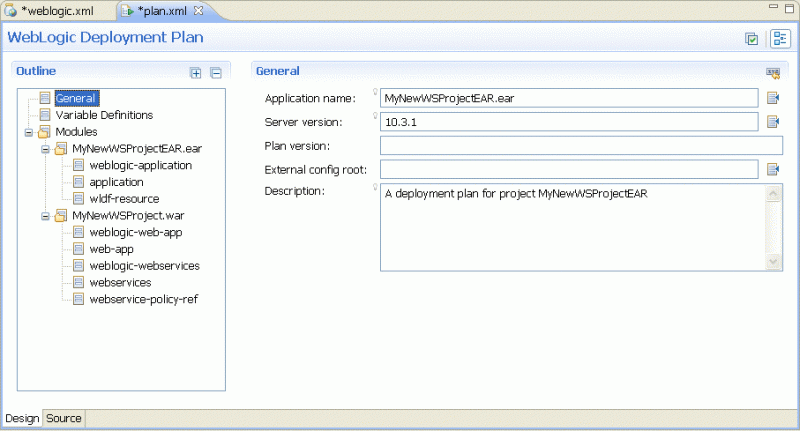
Task: Click the MyNewWSProject.war folder icon
Action: [x=61, y=215]
